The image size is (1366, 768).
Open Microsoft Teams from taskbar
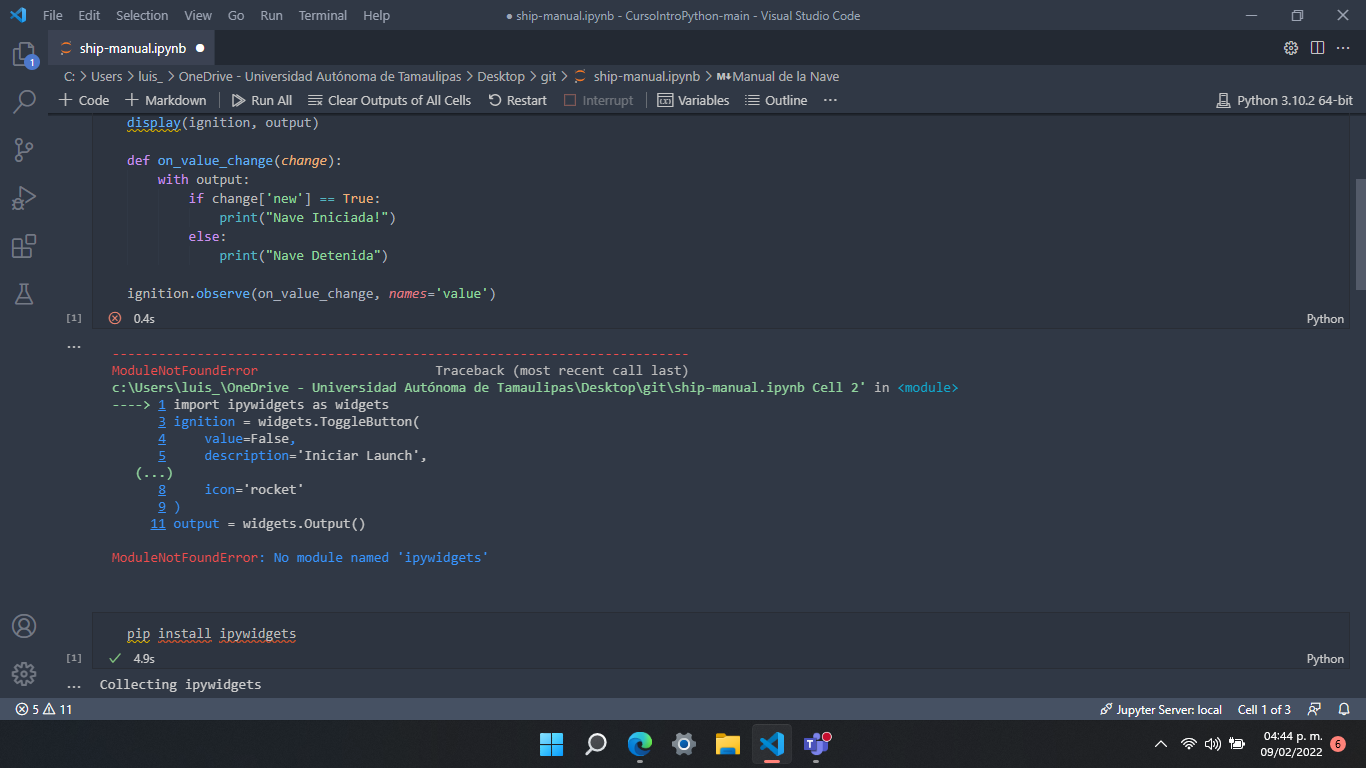point(817,744)
